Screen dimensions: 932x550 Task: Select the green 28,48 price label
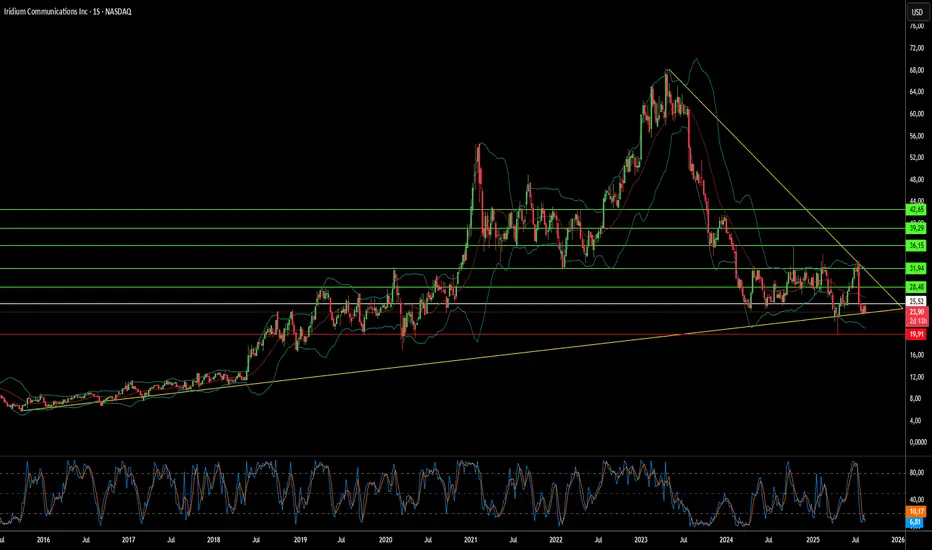click(x=917, y=287)
